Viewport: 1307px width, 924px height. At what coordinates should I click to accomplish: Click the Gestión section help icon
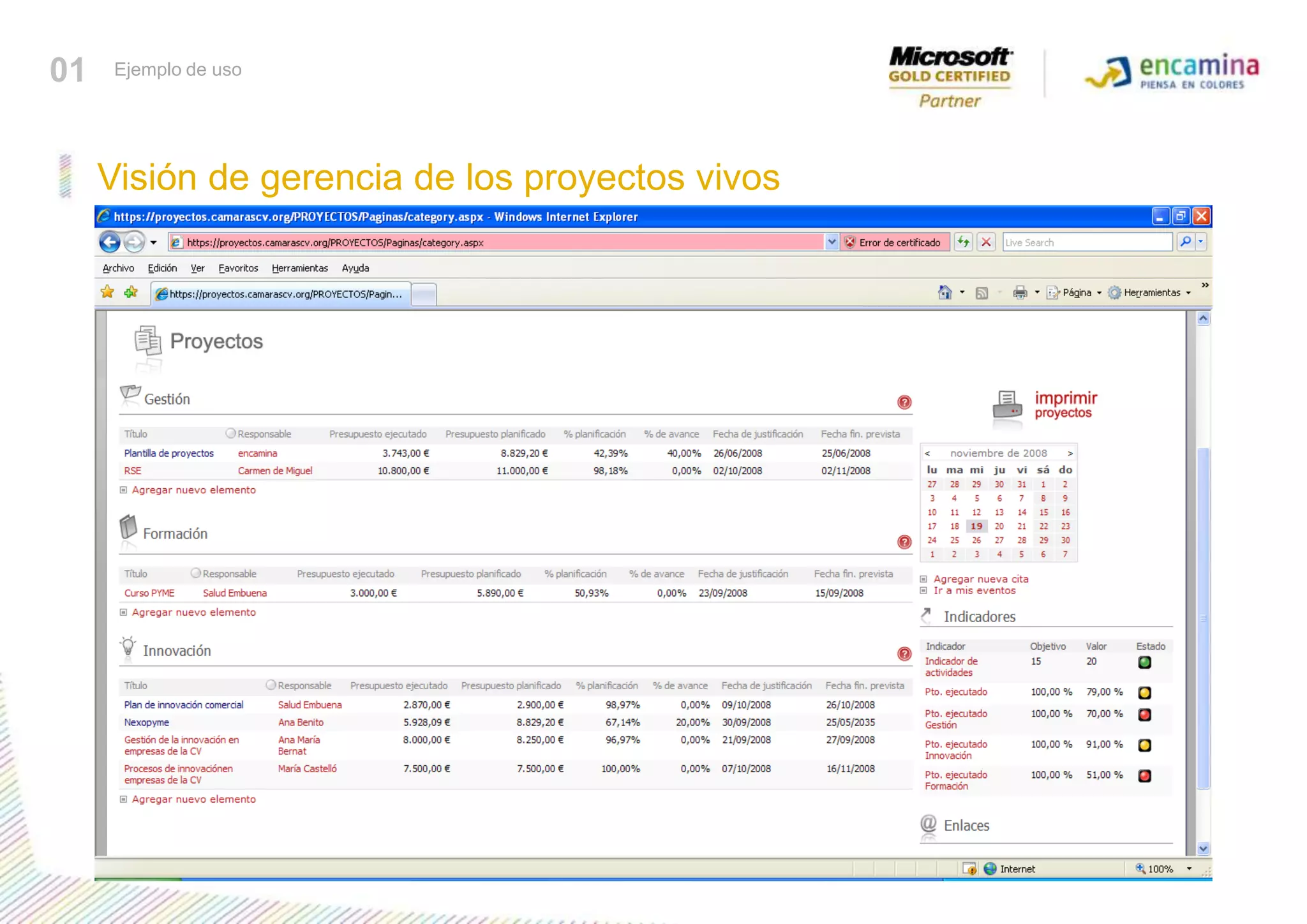click(x=904, y=402)
